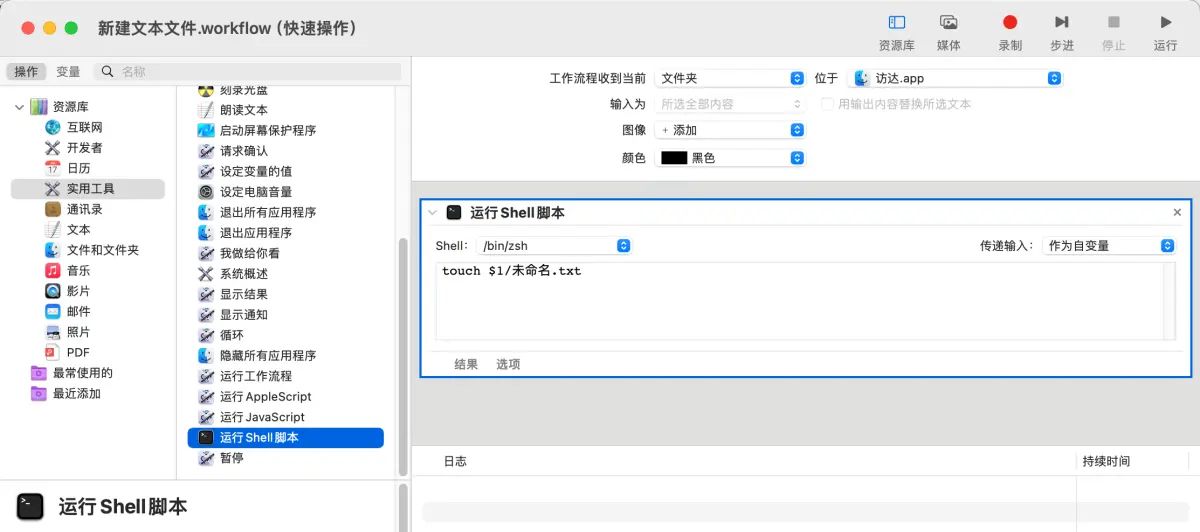The width and height of the screenshot is (1200, 532).
Task: Open the 选项 tab in Shell action
Action: [x=508, y=365]
